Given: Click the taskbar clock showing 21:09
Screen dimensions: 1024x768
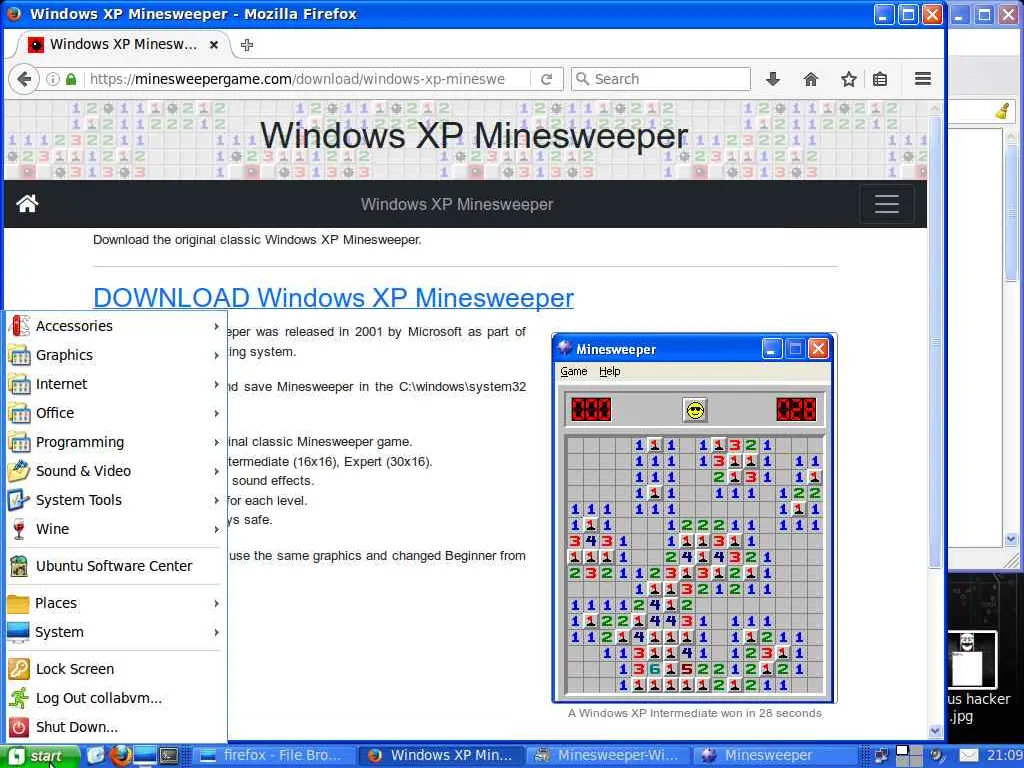Looking at the screenshot, I should click(1004, 756).
